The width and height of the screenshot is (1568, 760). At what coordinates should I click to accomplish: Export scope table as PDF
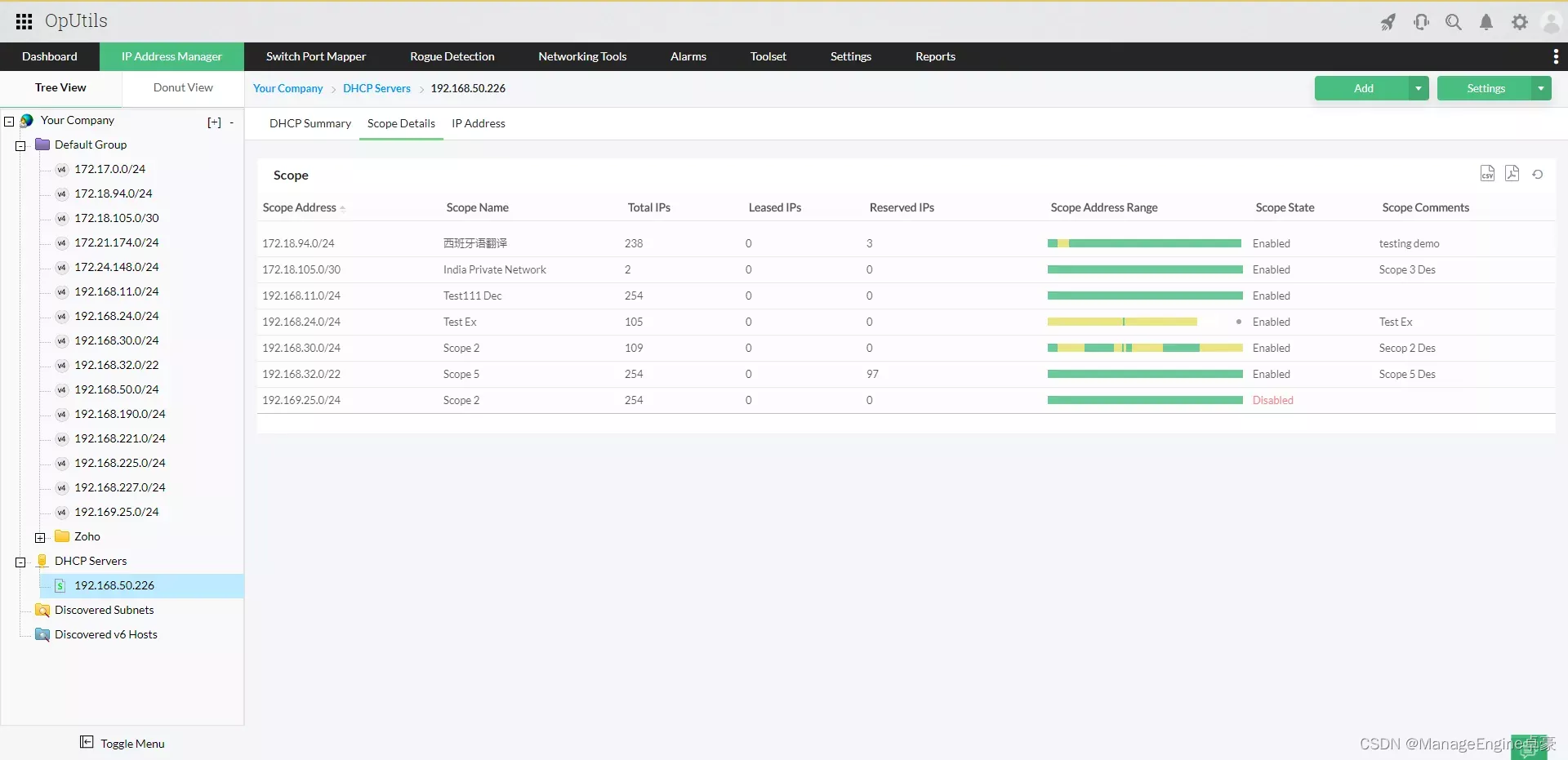point(1512,174)
